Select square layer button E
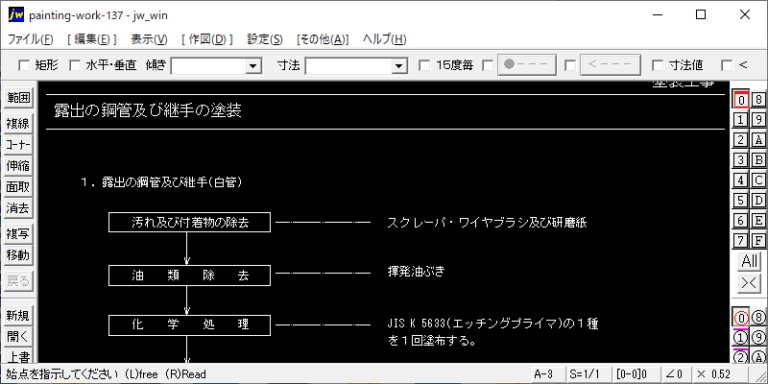768x384 pixels. pyautogui.click(x=759, y=220)
